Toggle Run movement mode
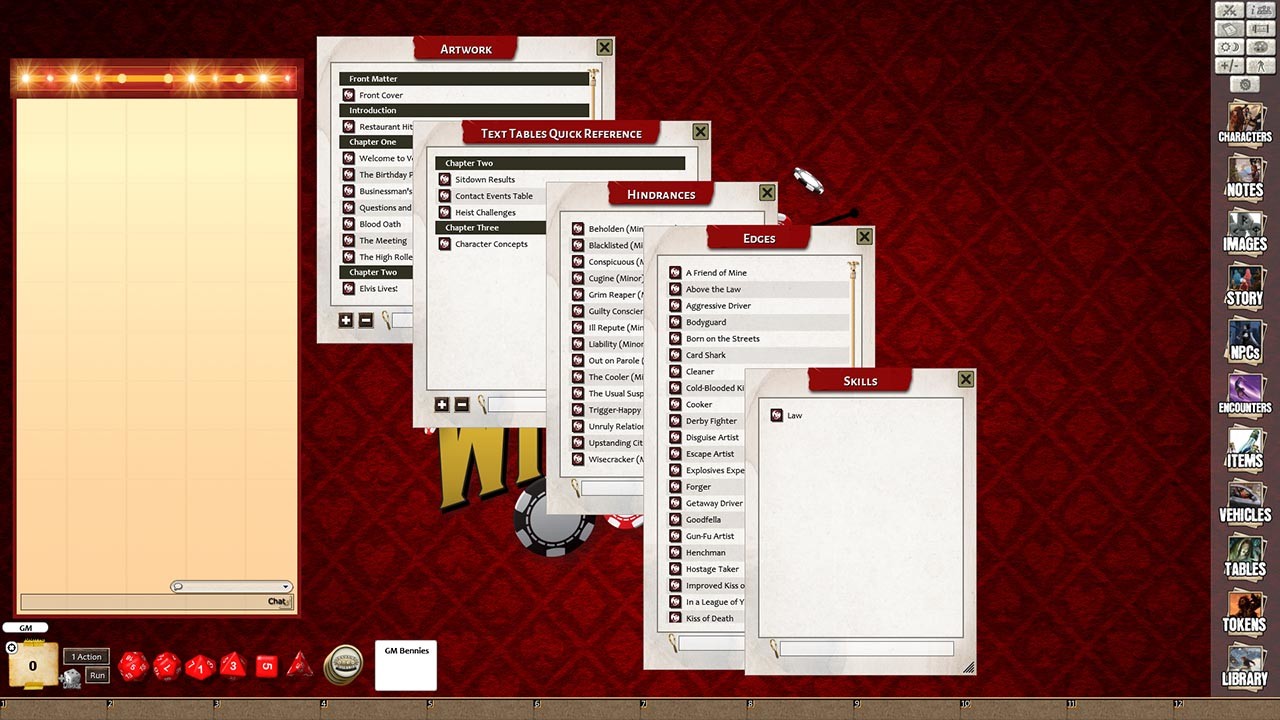 pos(96,675)
